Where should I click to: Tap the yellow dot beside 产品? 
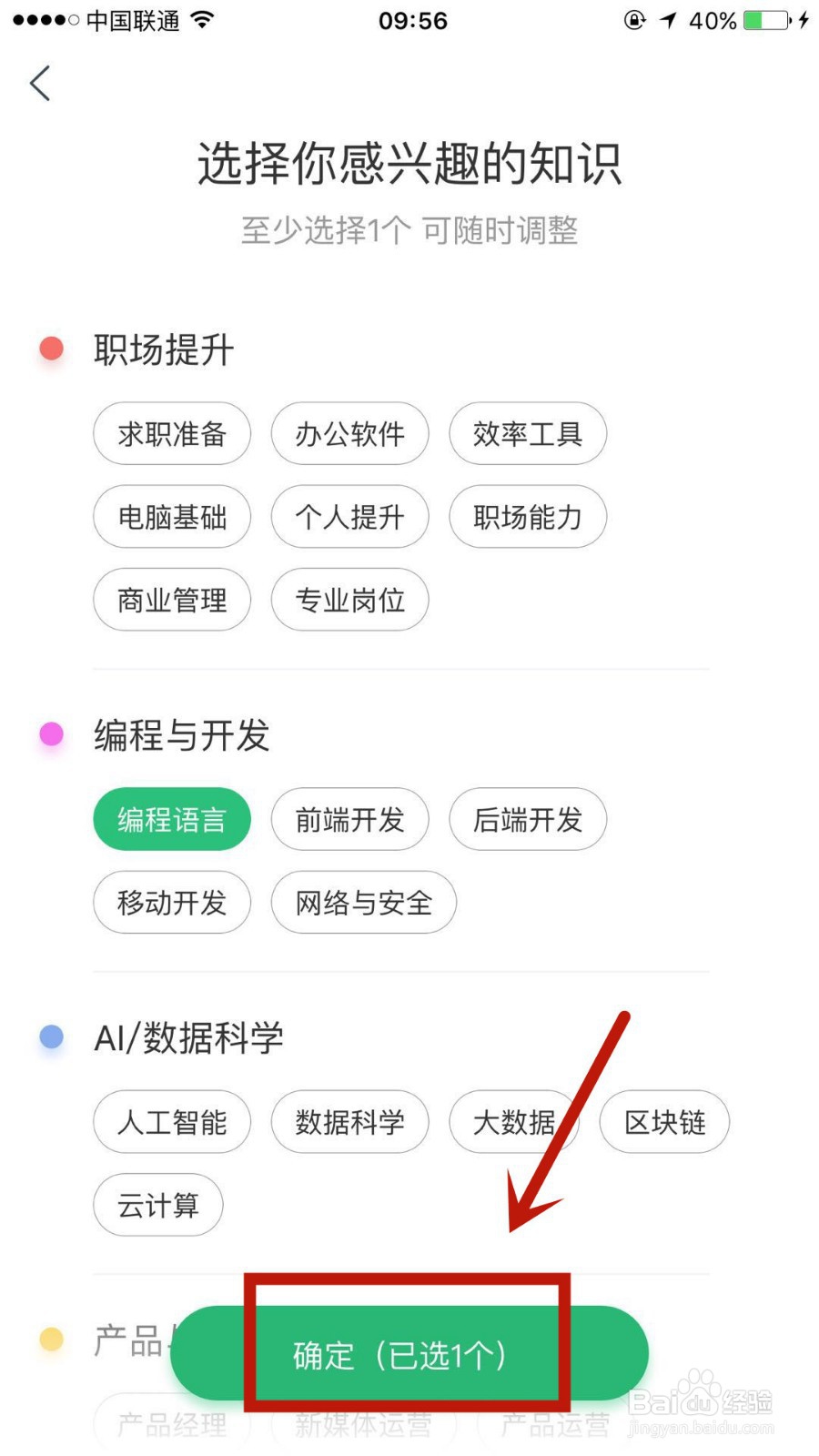[x=52, y=1339]
